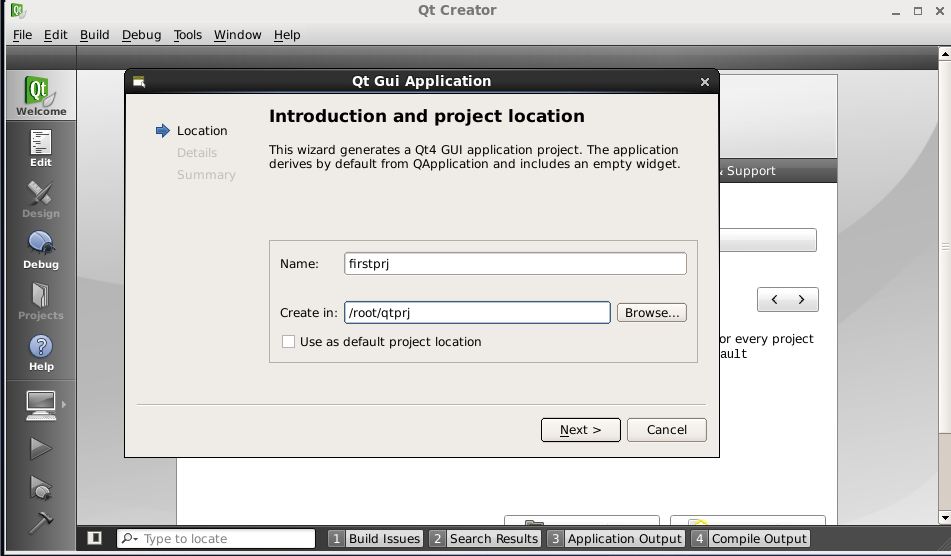Show the Build Issues pane

(x=375, y=538)
